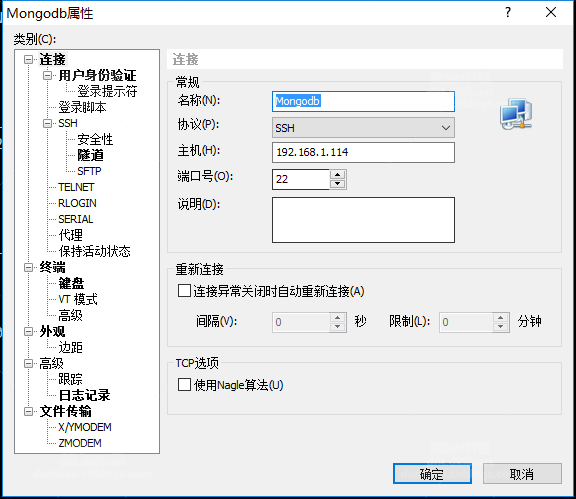Select X/YMODEM tree item
Viewport: 576px width, 499px height.
85,427
